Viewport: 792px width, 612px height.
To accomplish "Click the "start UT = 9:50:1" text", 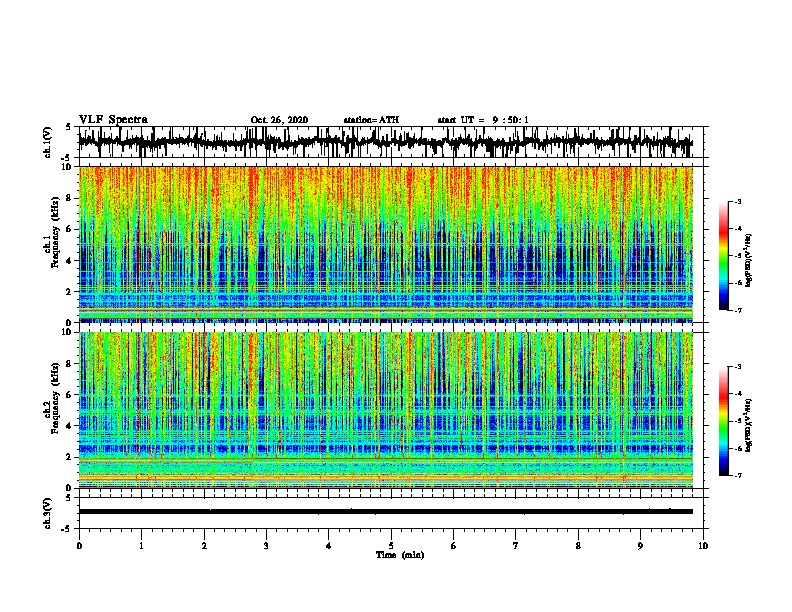I will point(483,120).
